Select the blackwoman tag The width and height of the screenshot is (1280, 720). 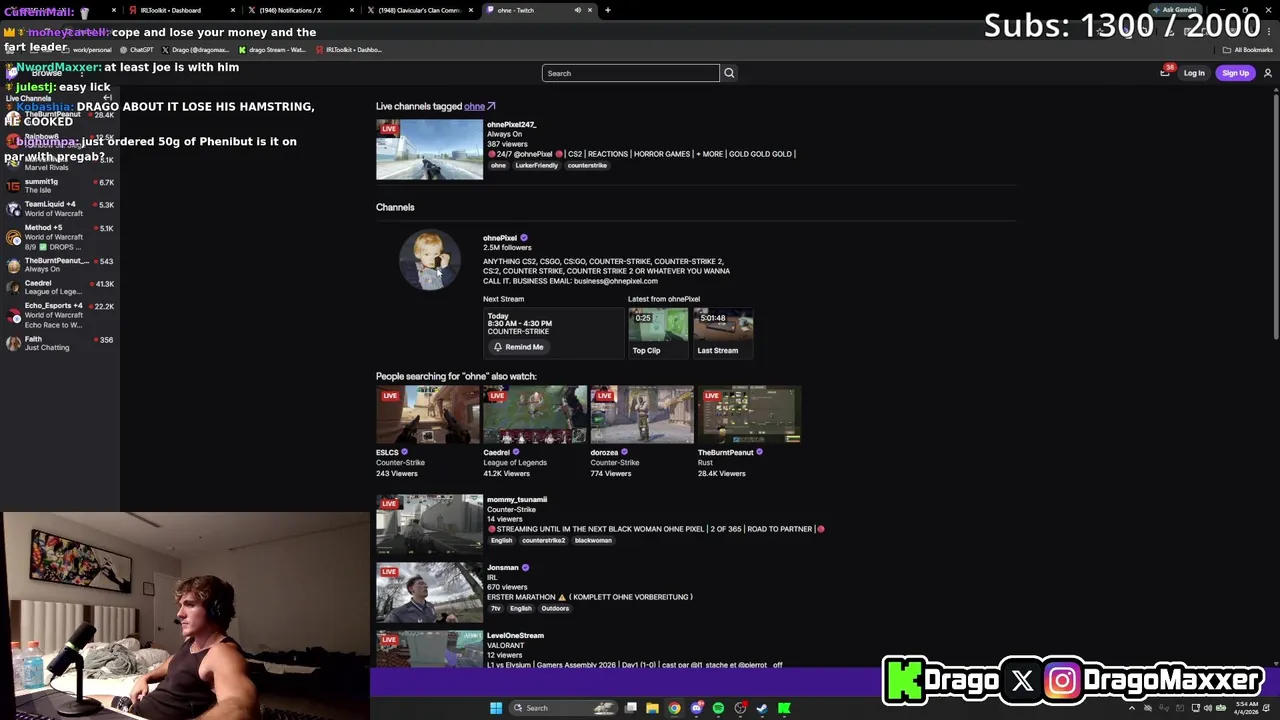click(x=593, y=541)
